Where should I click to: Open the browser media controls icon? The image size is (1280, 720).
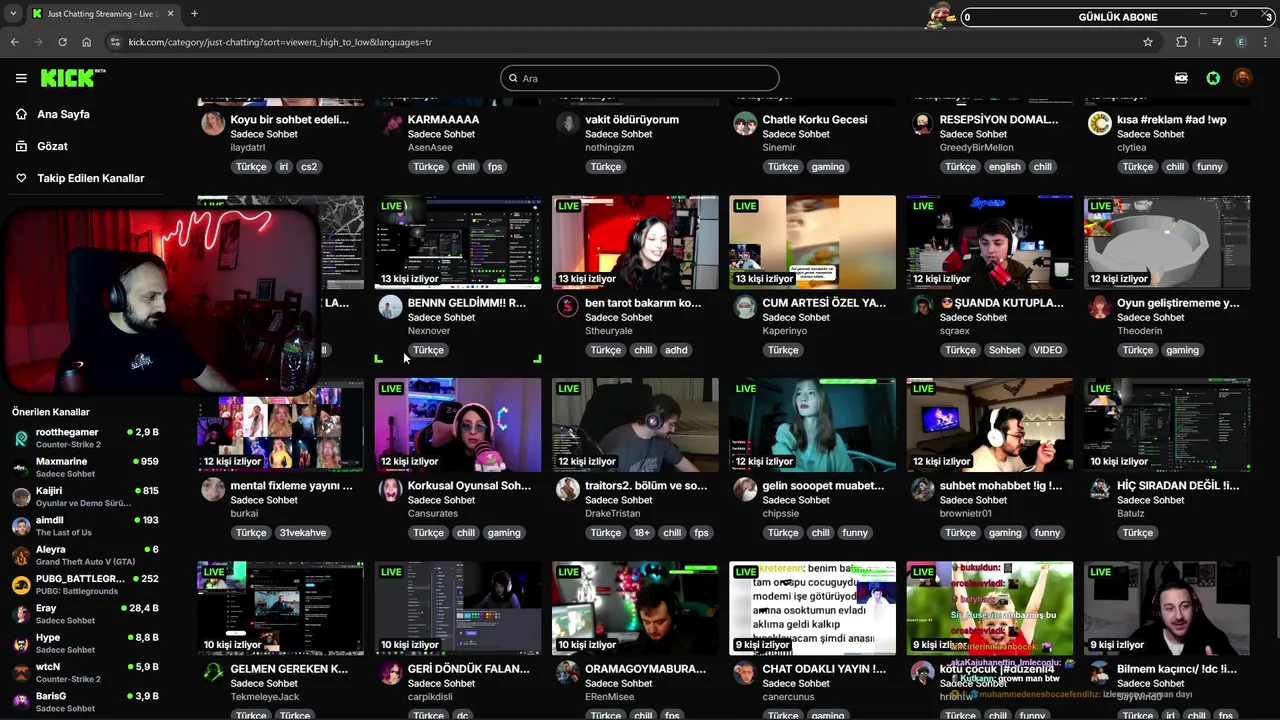(x=1217, y=42)
